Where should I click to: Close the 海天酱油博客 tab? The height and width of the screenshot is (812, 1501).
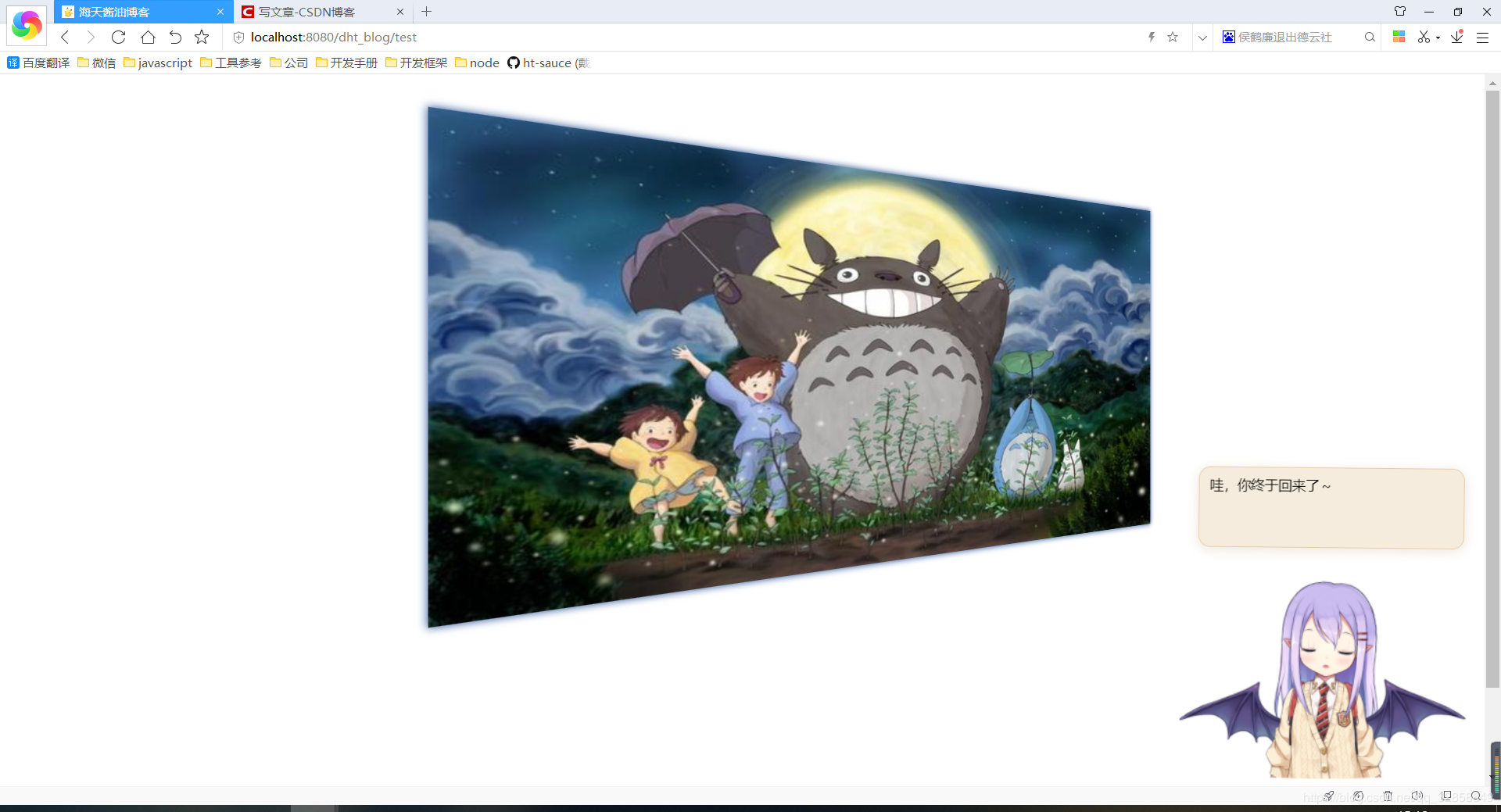click(220, 12)
